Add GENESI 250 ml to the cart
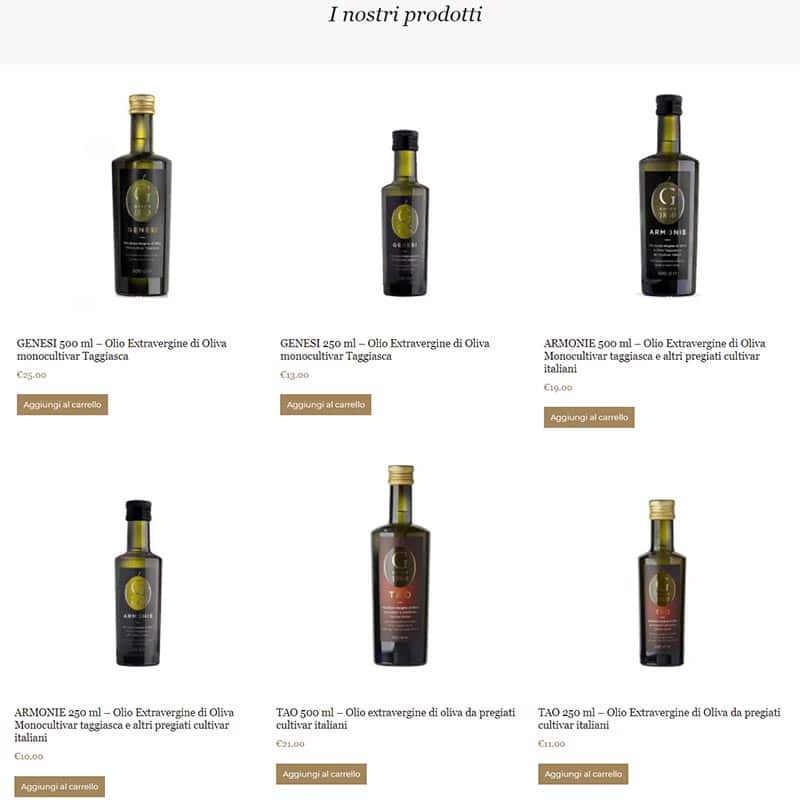The image size is (800, 800). tap(326, 405)
